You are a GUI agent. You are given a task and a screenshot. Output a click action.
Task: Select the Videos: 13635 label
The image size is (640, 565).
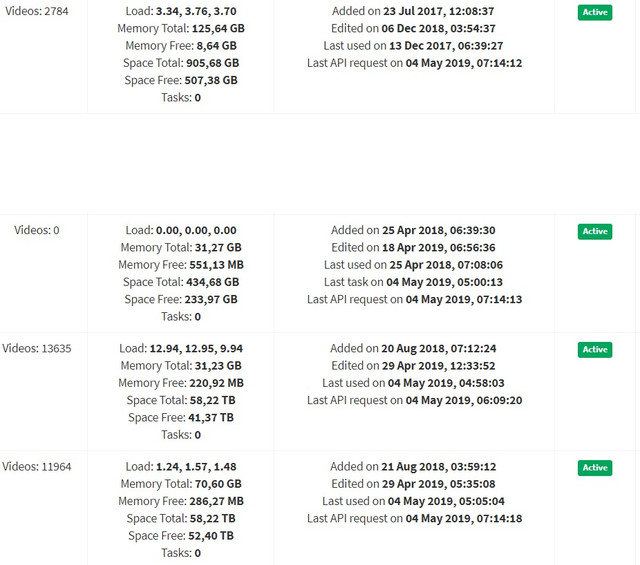click(37, 348)
